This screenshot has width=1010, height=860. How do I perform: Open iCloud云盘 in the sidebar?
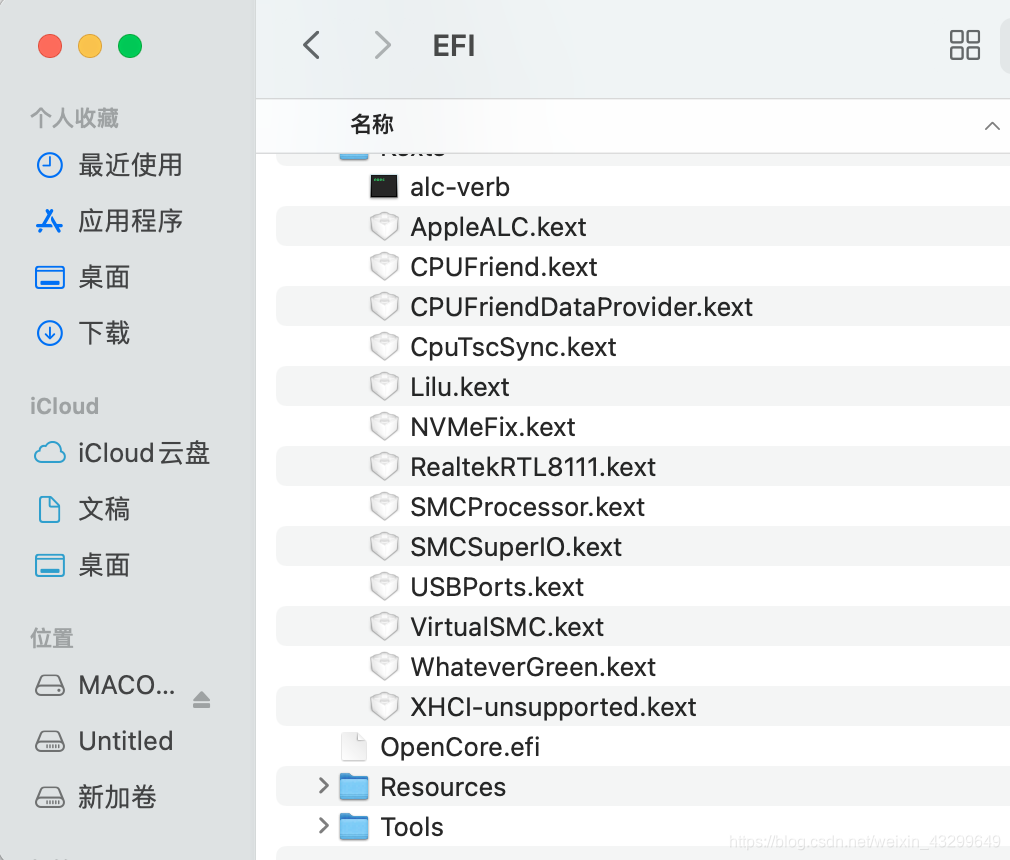tap(144, 453)
